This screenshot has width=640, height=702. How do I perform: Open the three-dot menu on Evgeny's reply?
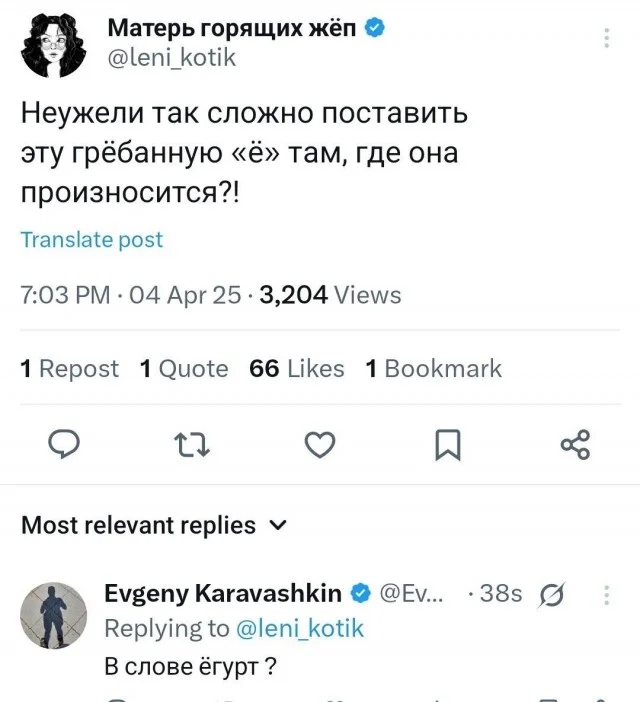click(607, 596)
